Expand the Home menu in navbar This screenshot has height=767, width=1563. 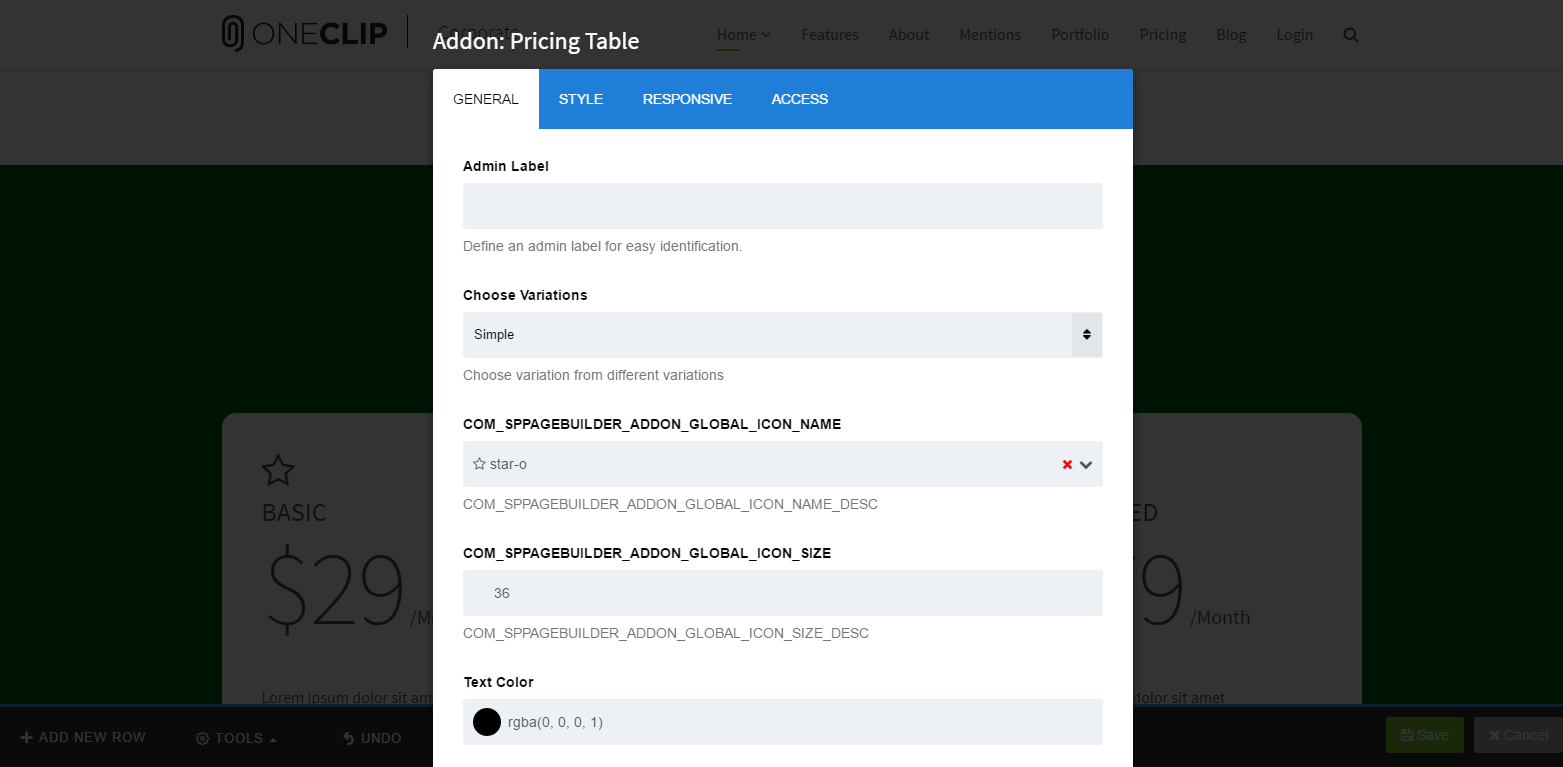click(743, 35)
